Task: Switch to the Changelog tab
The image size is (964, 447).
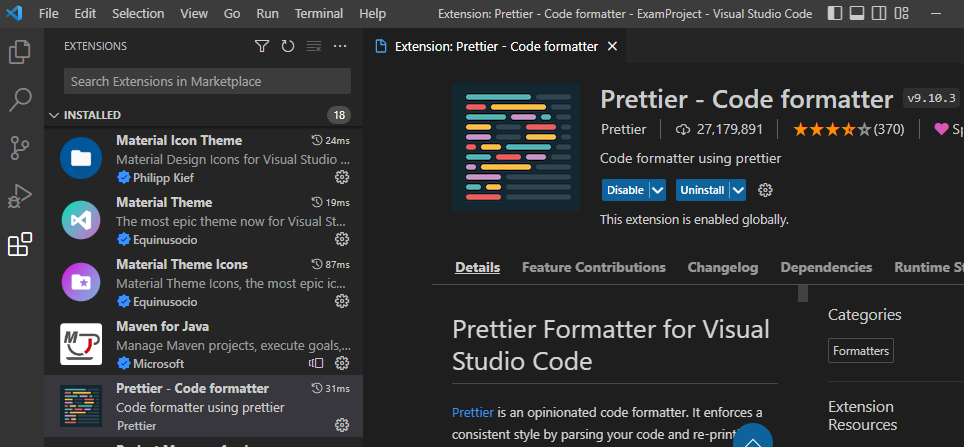Action: point(723,267)
